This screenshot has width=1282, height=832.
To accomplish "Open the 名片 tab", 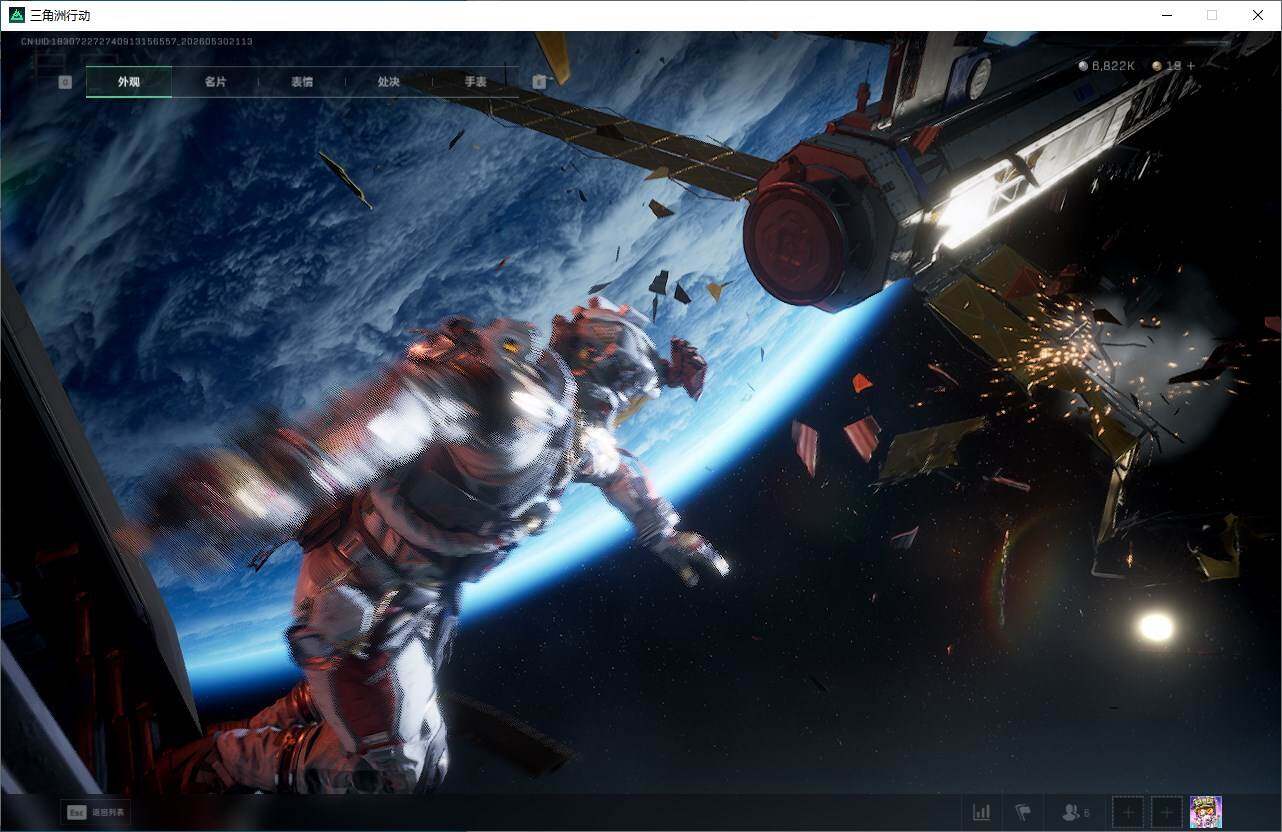I will pos(215,82).
